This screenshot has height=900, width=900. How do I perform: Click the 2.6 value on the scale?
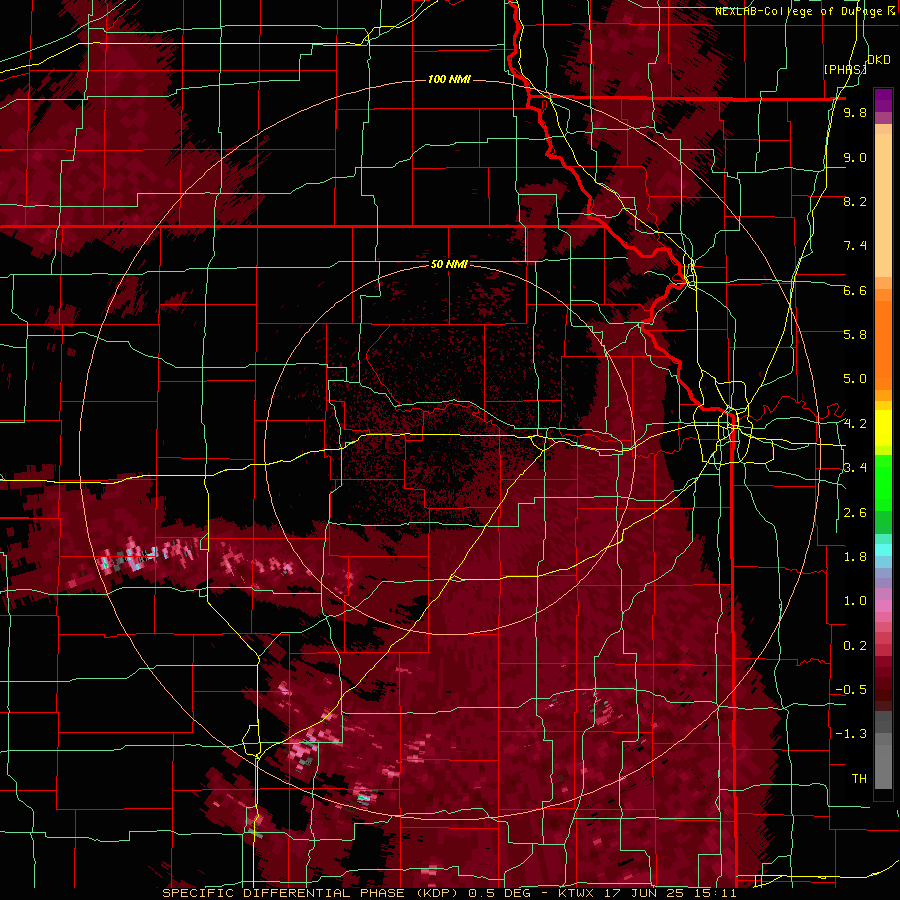coord(855,513)
